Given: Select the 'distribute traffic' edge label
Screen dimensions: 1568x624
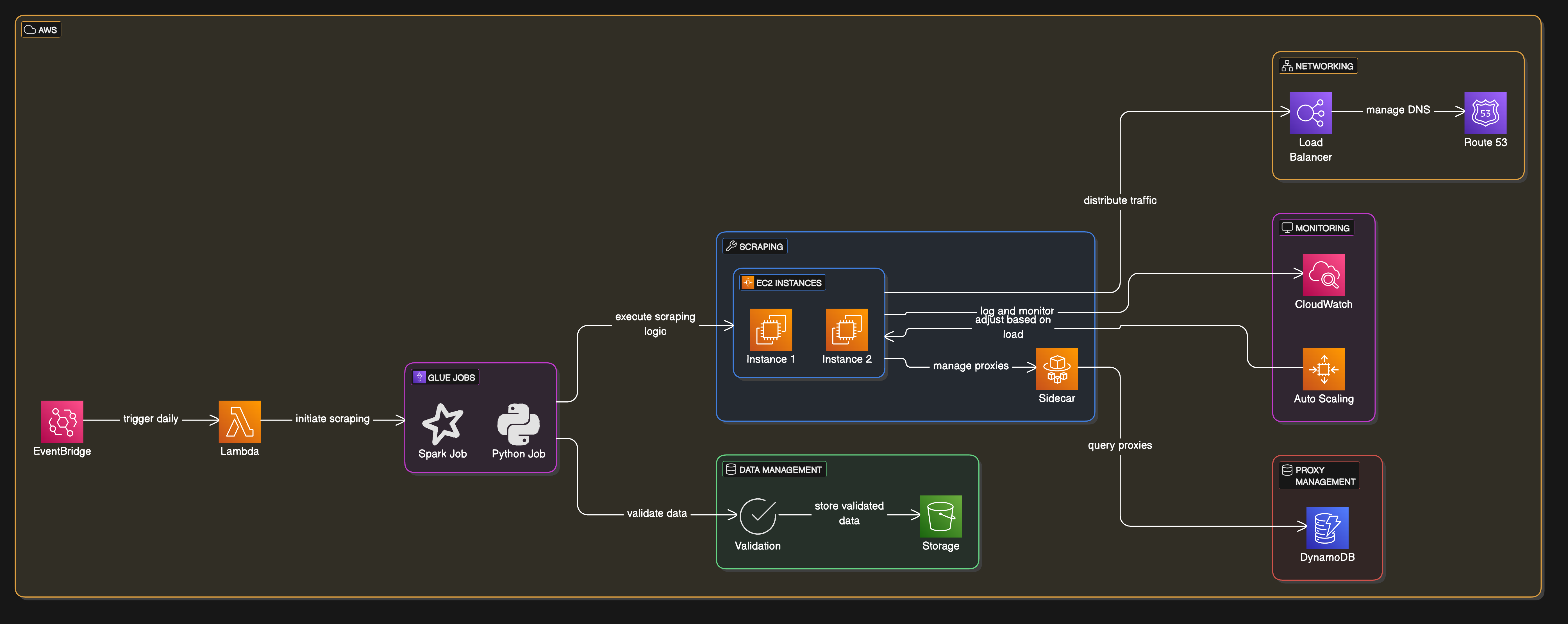Looking at the screenshot, I should pos(1120,200).
